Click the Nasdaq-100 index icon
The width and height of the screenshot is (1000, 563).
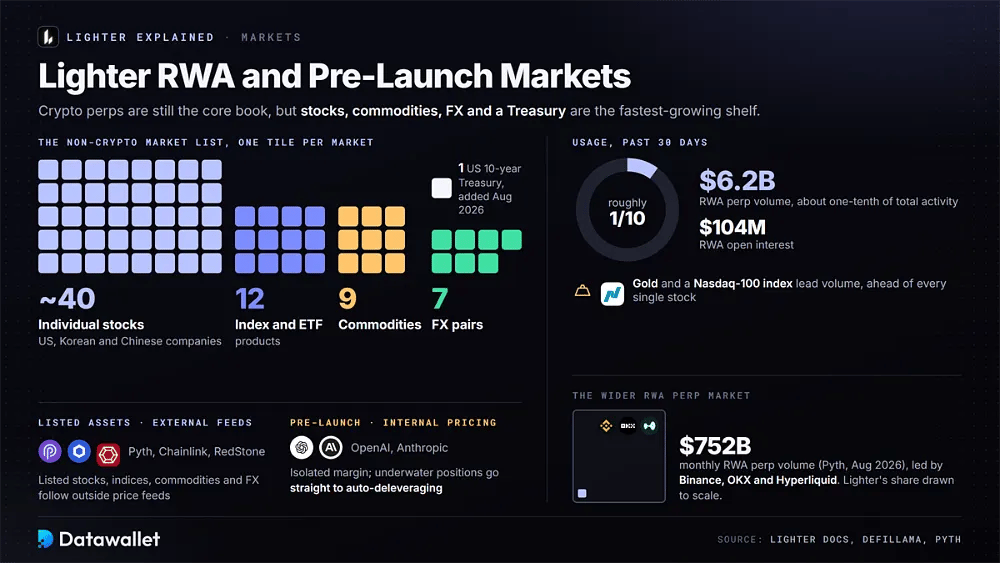pyautogui.click(x=612, y=294)
